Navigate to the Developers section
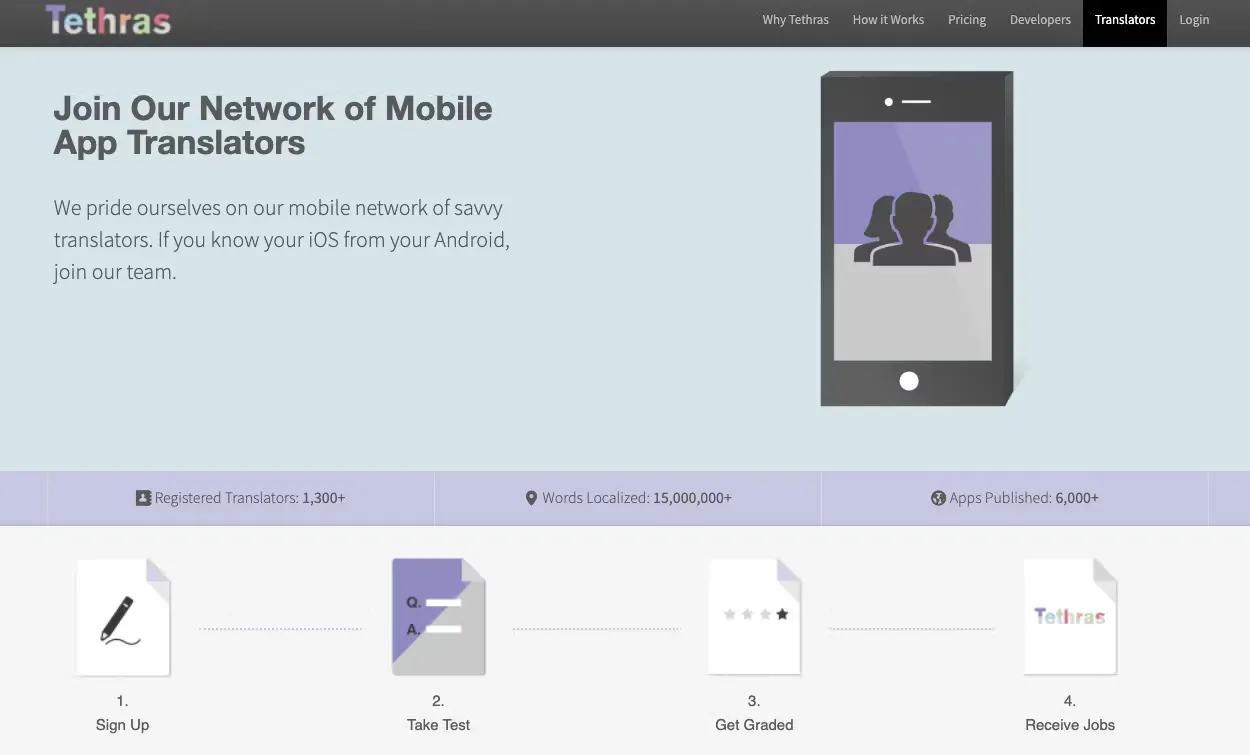This screenshot has height=755, width=1250. point(1040,20)
